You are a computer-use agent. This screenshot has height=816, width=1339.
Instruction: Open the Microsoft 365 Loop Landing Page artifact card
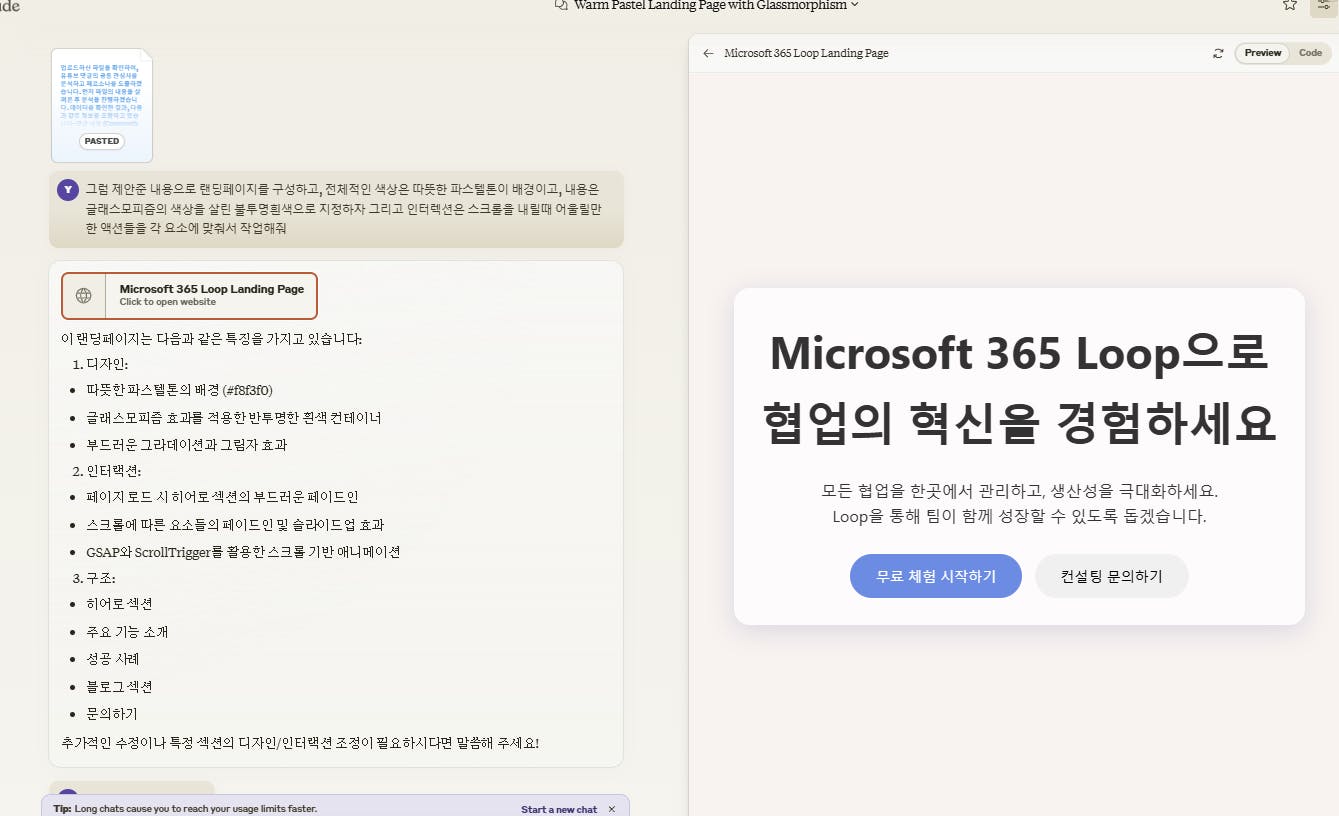[189, 295]
